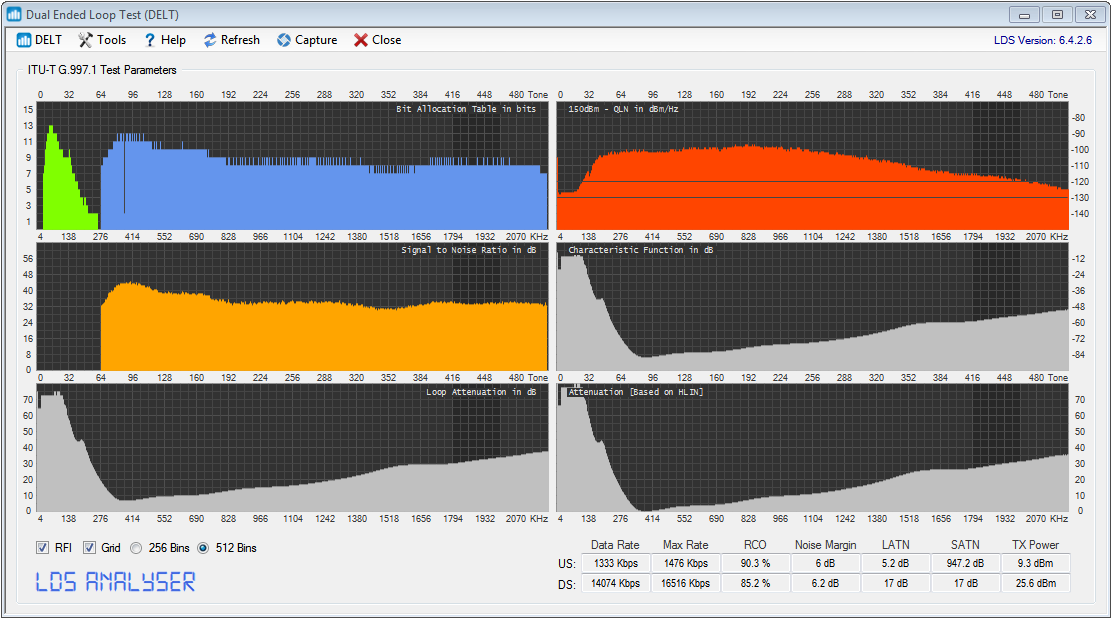Click the downstream Max Rate 16516 Kbps field
1112x620 pixels.
click(x=685, y=584)
